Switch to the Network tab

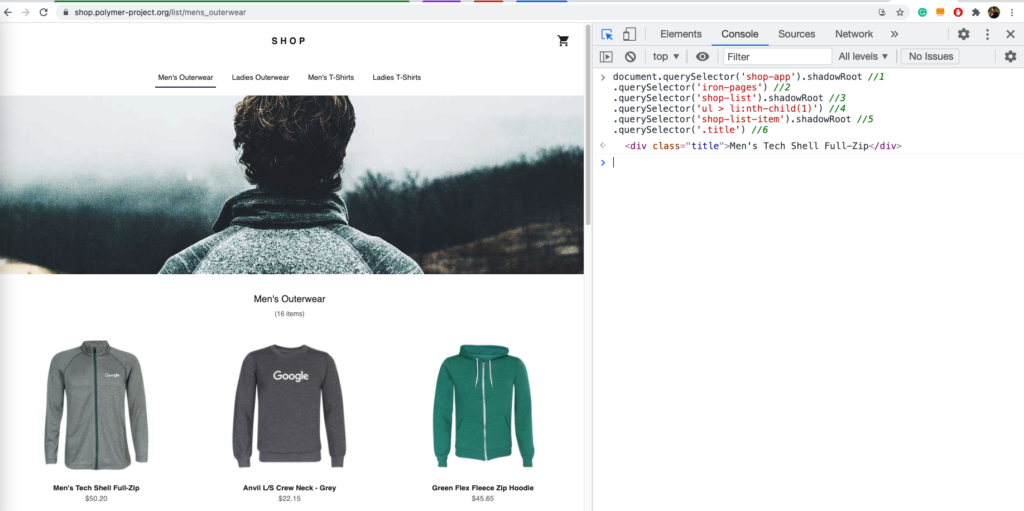click(x=854, y=34)
